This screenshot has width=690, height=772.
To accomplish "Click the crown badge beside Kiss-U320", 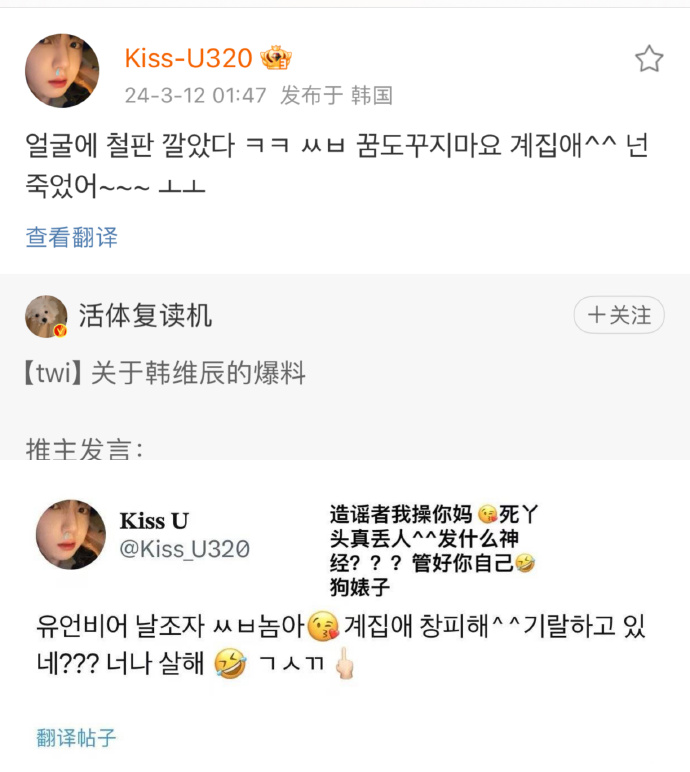I will (x=276, y=58).
